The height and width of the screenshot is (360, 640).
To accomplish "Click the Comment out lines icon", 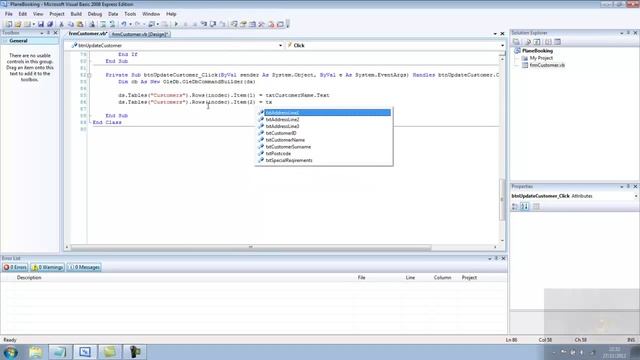I will tap(103, 24).
